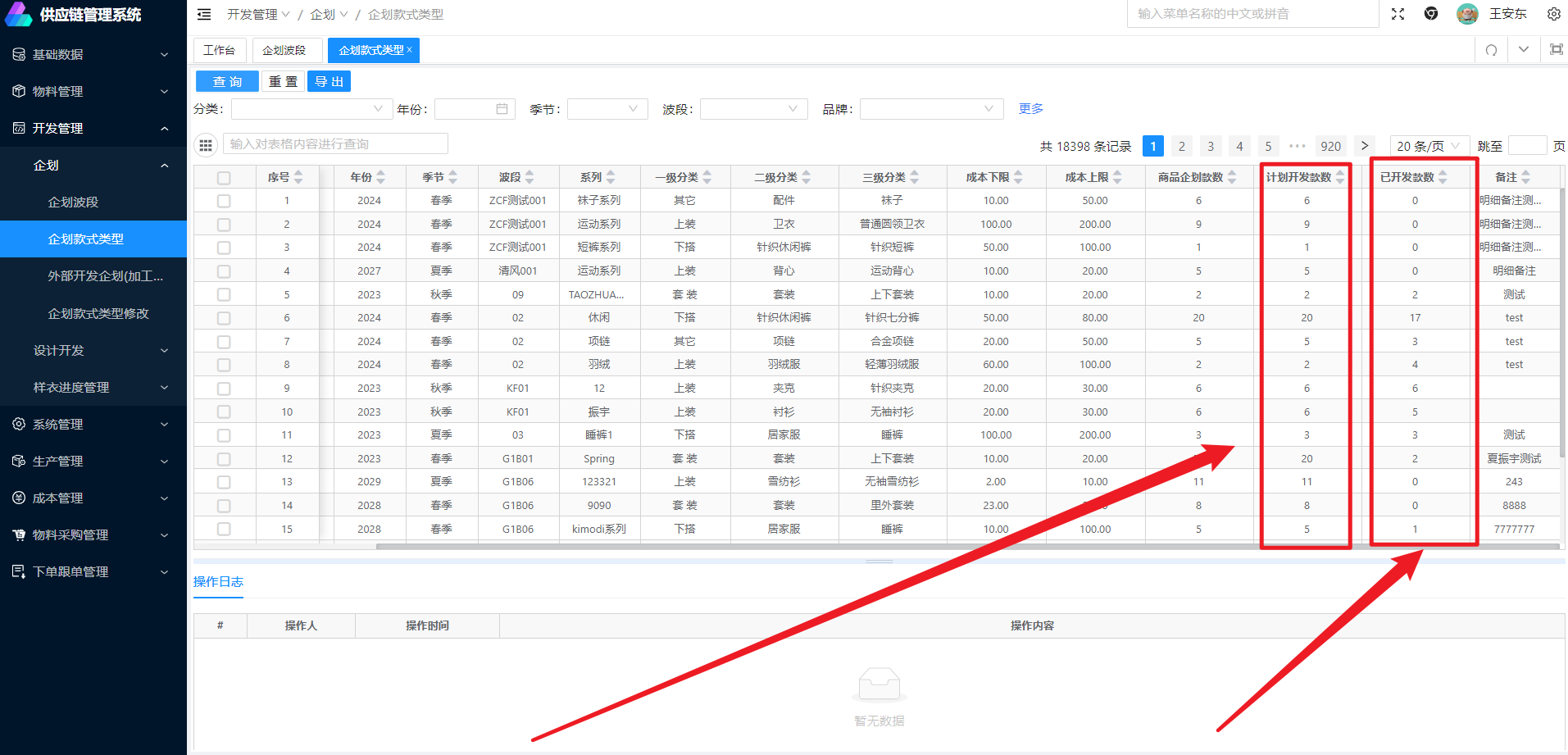1568x755 pixels.
Task: Click the refresh tab icon
Action: [x=1491, y=50]
